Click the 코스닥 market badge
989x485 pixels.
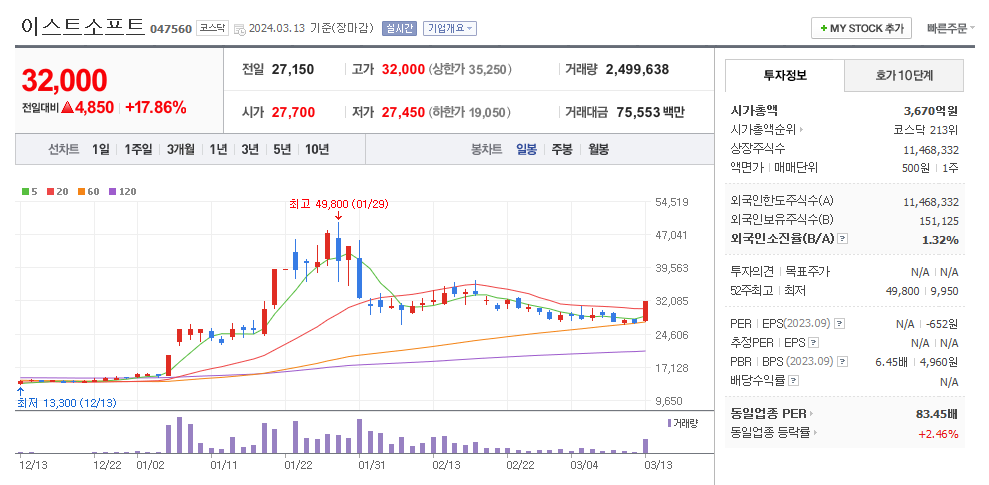(x=212, y=28)
